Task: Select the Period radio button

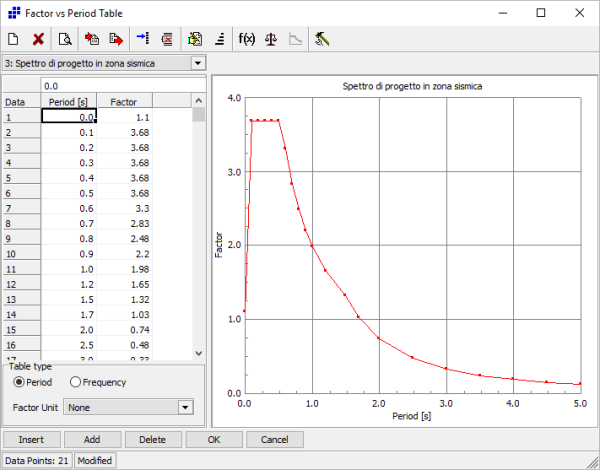Action: coord(18,382)
